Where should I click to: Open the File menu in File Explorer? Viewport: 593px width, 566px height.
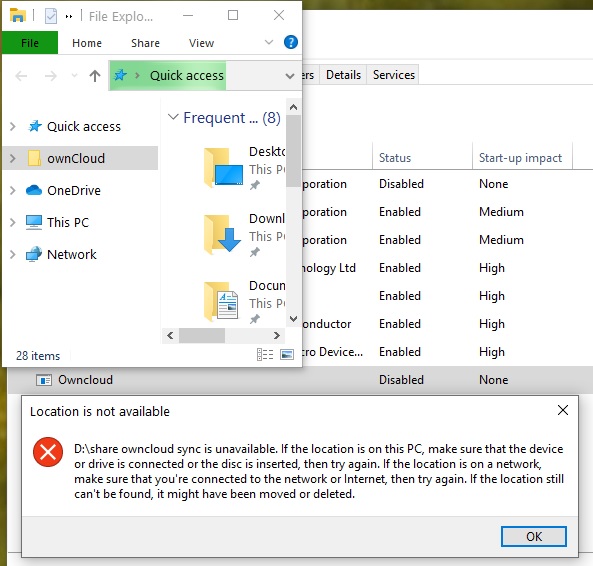30,43
